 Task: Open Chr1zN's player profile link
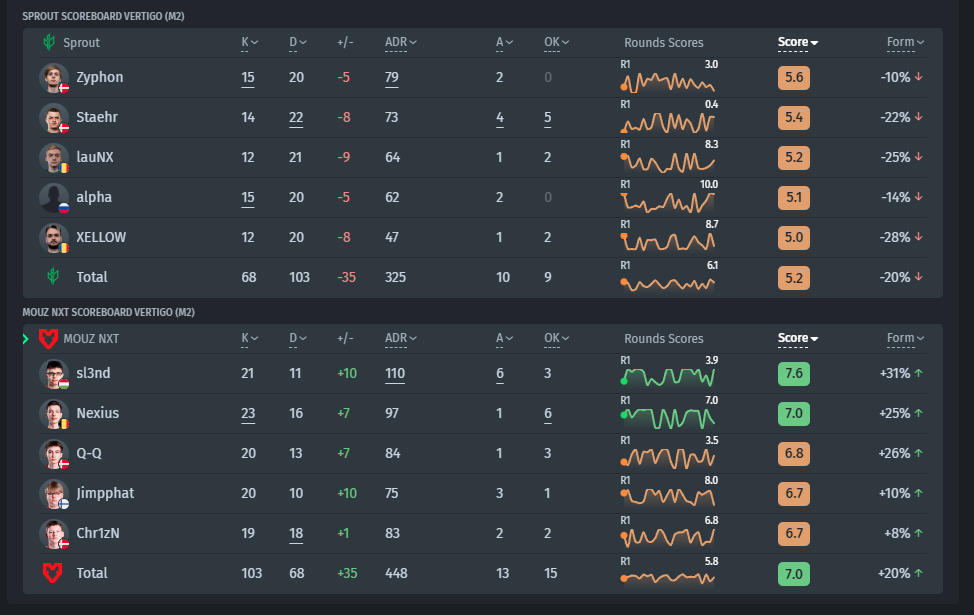pyautogui.click(x=98, y=533)
